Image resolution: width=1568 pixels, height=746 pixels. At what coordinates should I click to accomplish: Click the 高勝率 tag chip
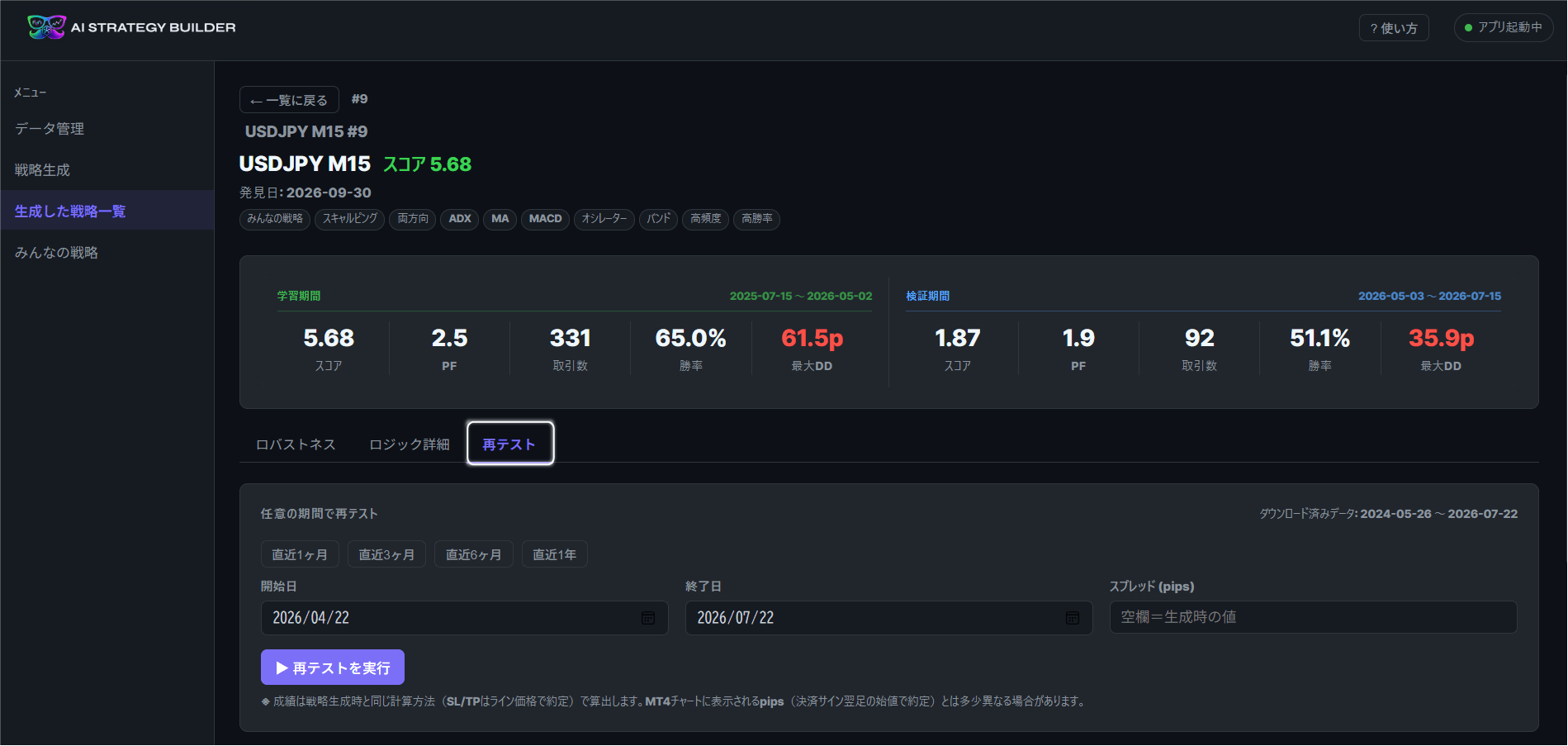point(757,219)
